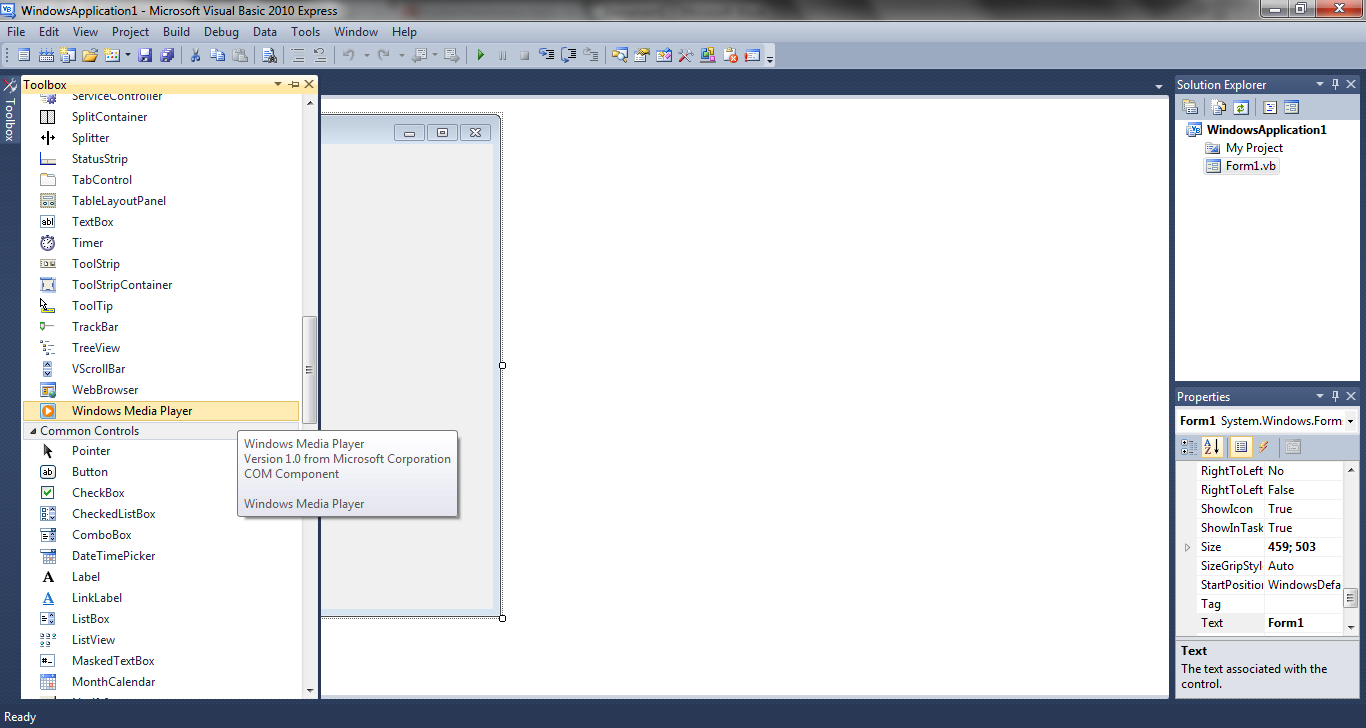Click Show All Files in Solution Explorer
This screenshot has width=1366, height=728.
pyautogui.click(x=1218, y=107)
